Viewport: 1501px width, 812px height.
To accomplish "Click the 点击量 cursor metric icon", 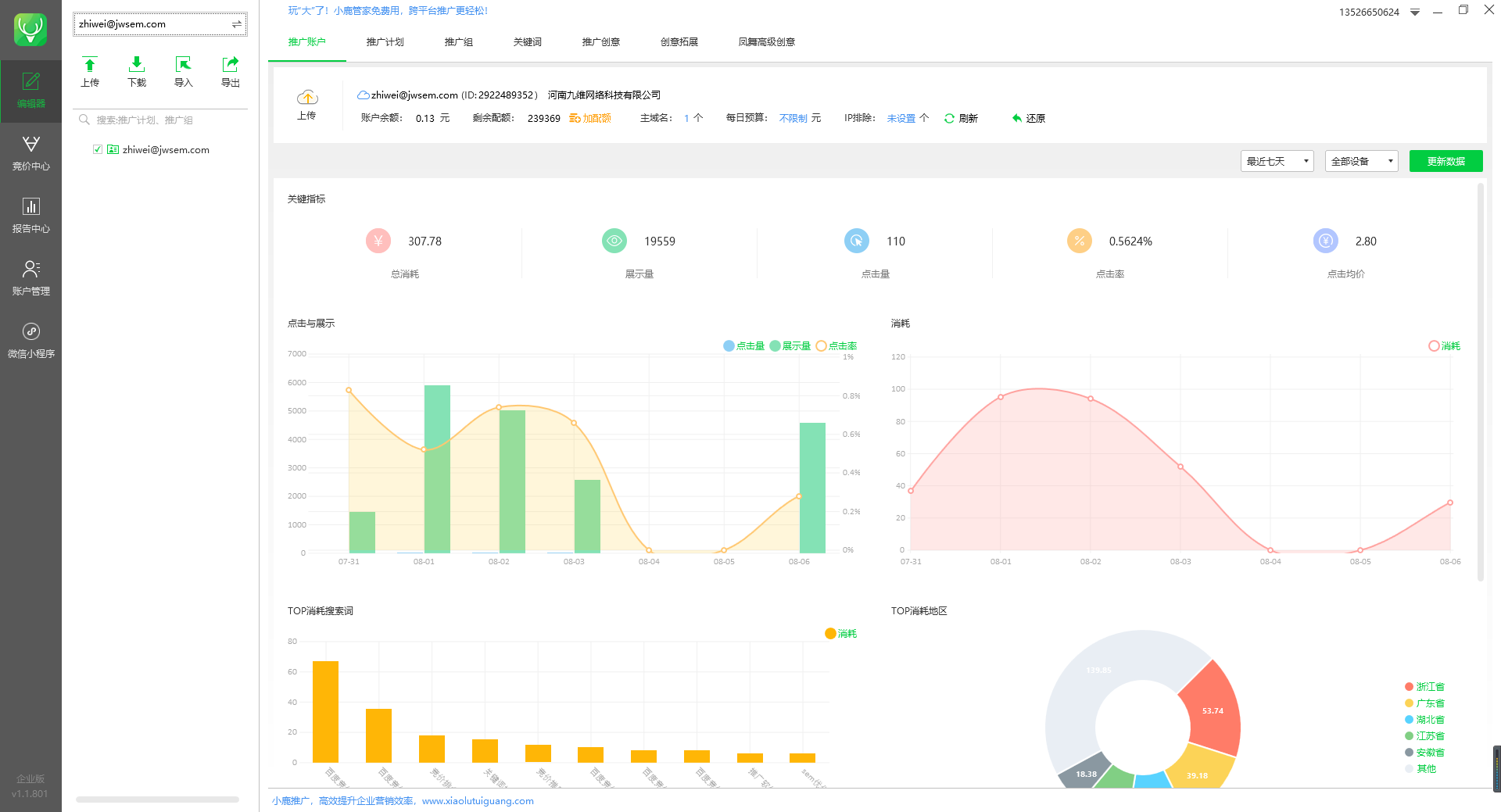I will click(x=857, y=241).
